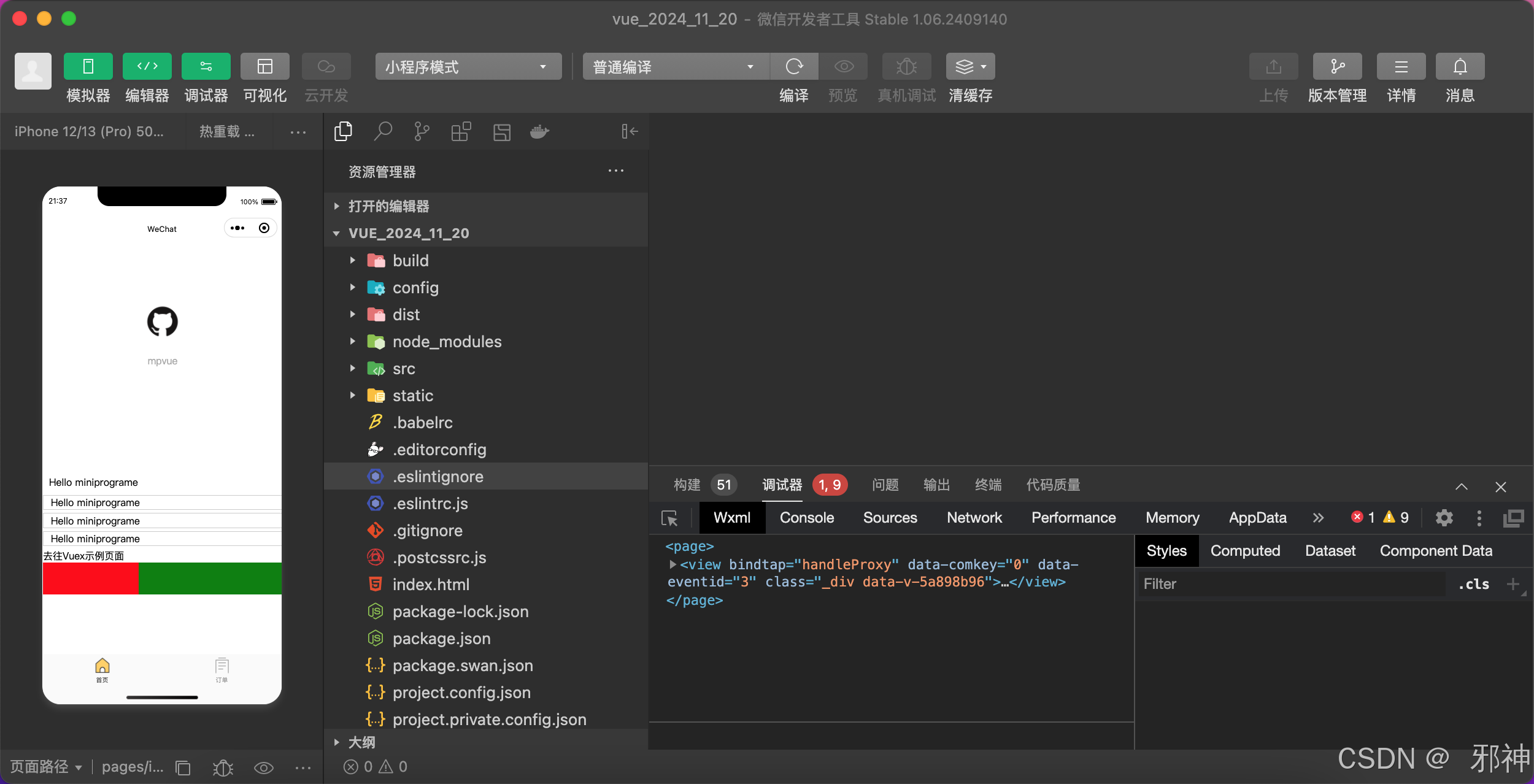Collapse the explorer sidebar panel icon
Viewport: 1534px width, 784px height.
630,131
